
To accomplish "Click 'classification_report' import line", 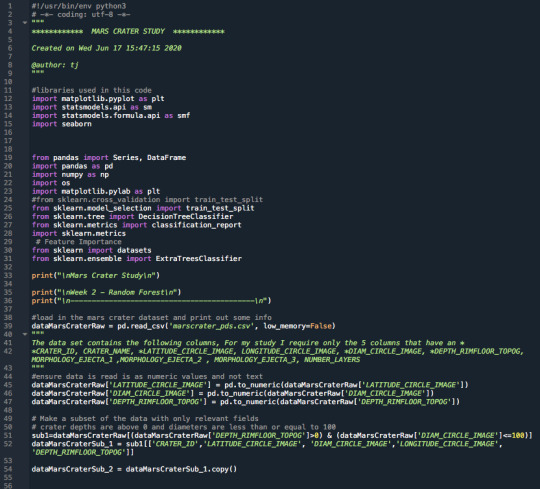I will (x=137, y=225).
